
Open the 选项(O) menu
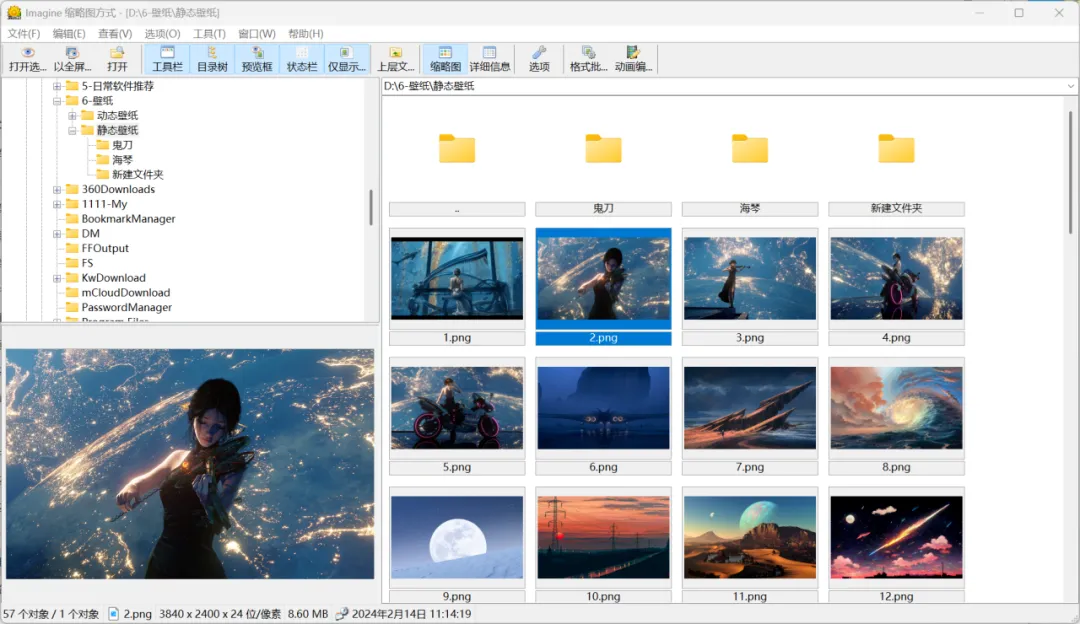(x=162, y=33)
